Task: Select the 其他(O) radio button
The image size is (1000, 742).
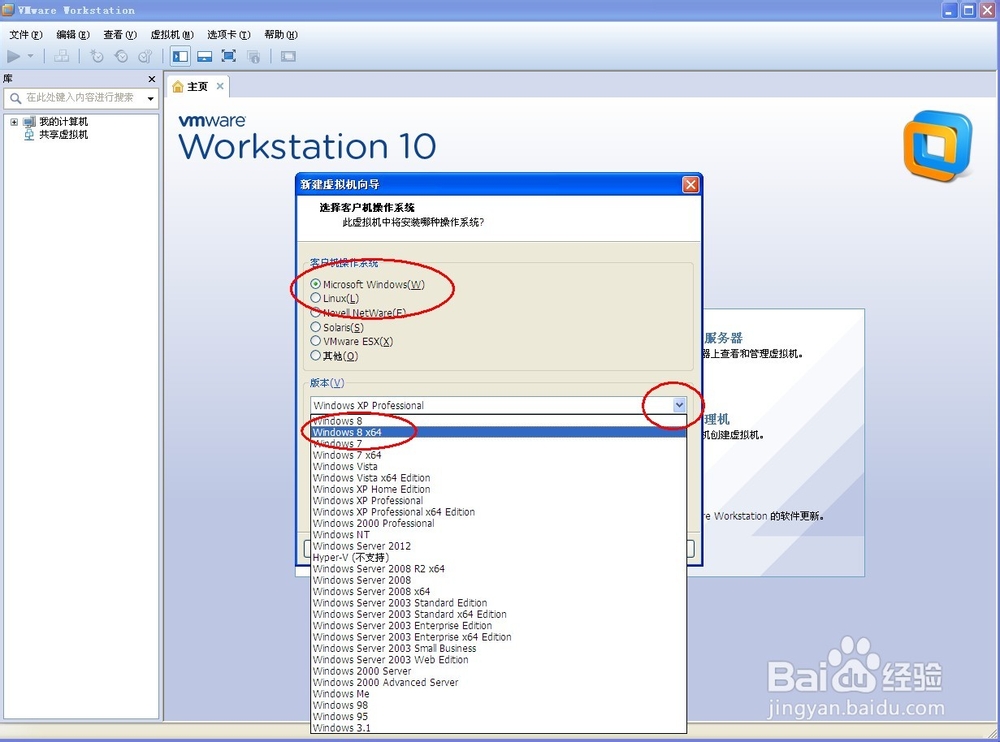Action: click(x=315, y=355)
